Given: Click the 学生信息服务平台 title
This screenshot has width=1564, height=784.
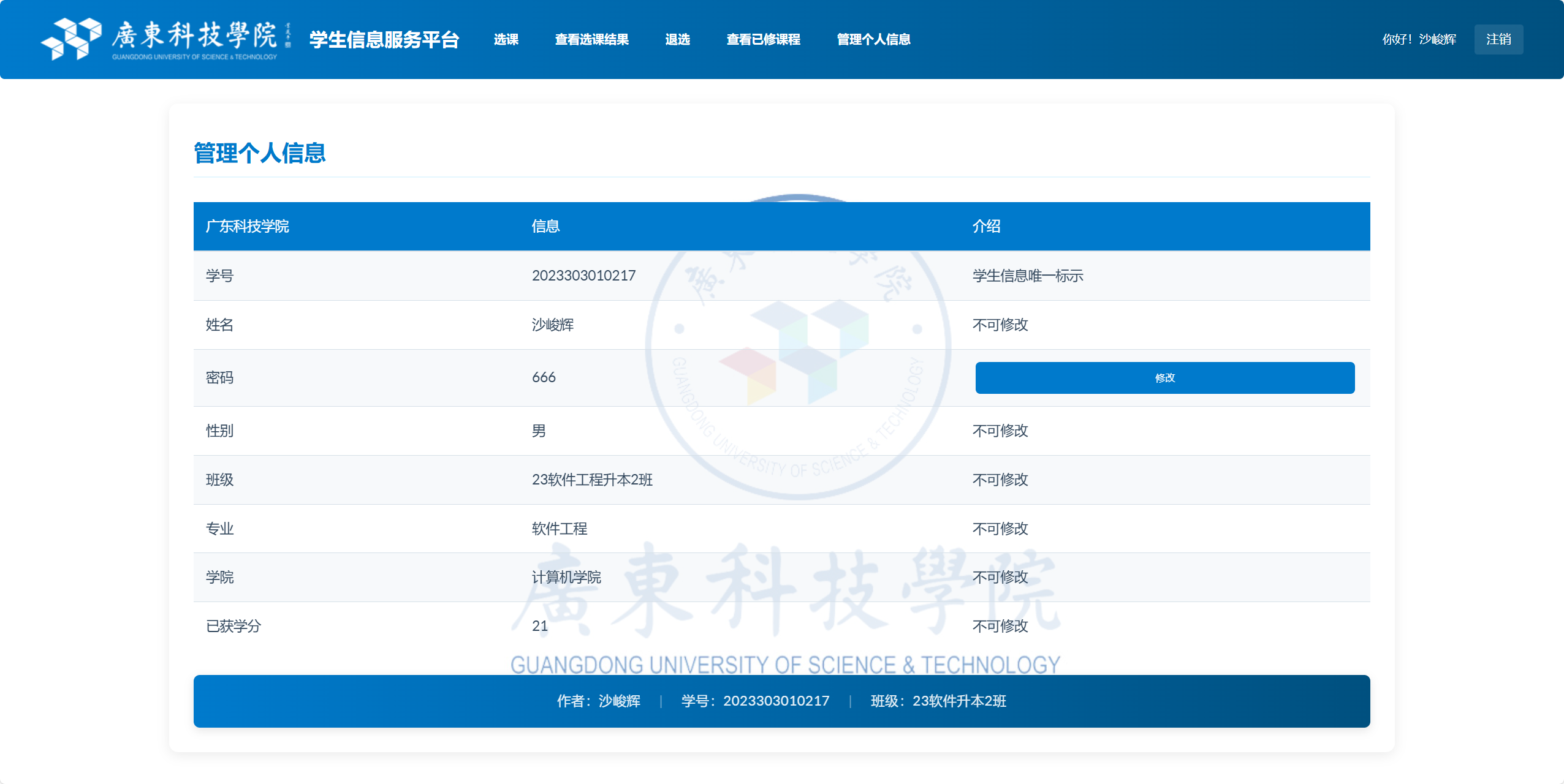Looking at the screenshot, I should coord(384,39).
